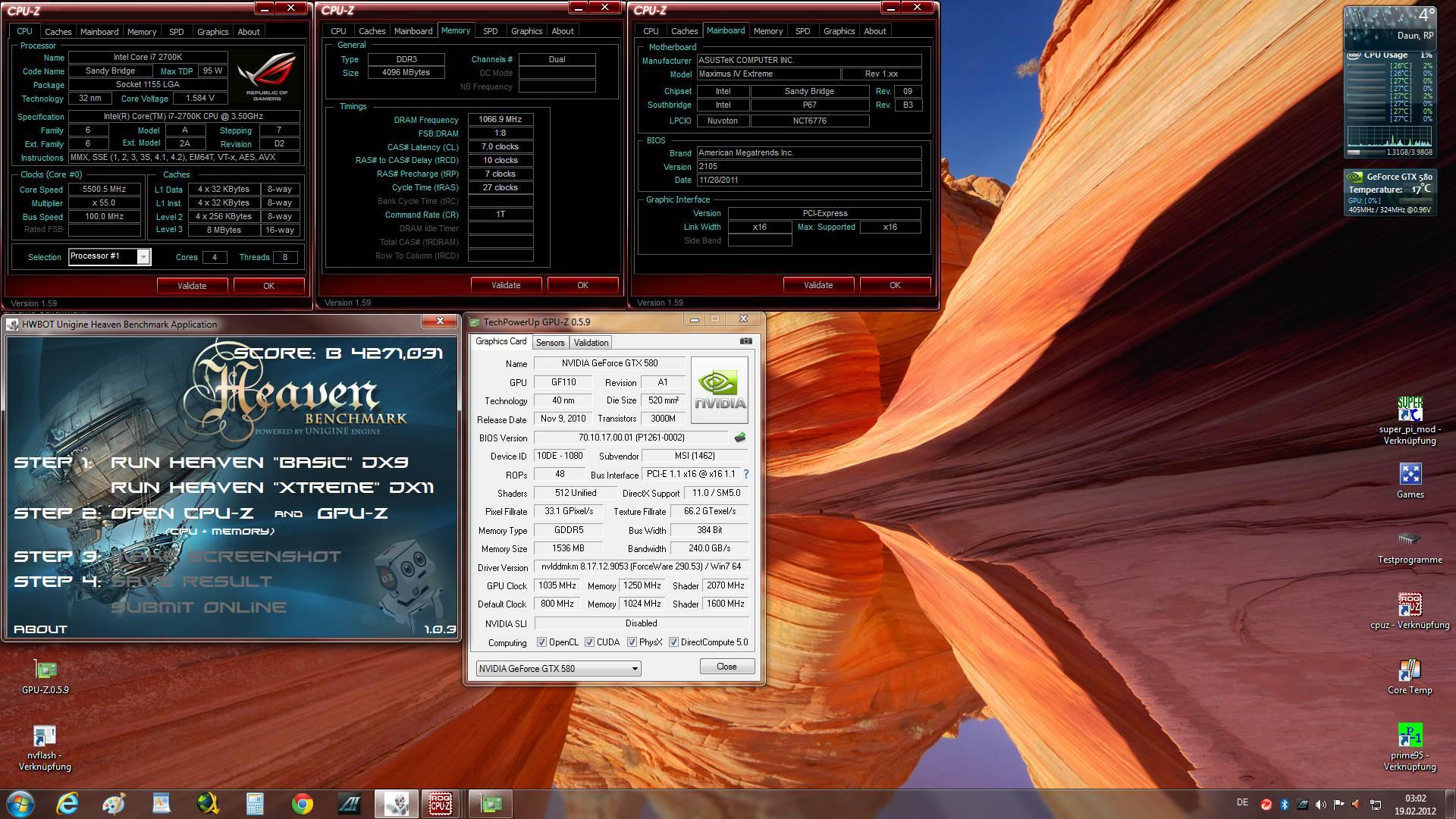Click the GPU-Z screenshot camera icon
Image resolution: width=1456 pixels, height=819 pixels.
[745, 341]
